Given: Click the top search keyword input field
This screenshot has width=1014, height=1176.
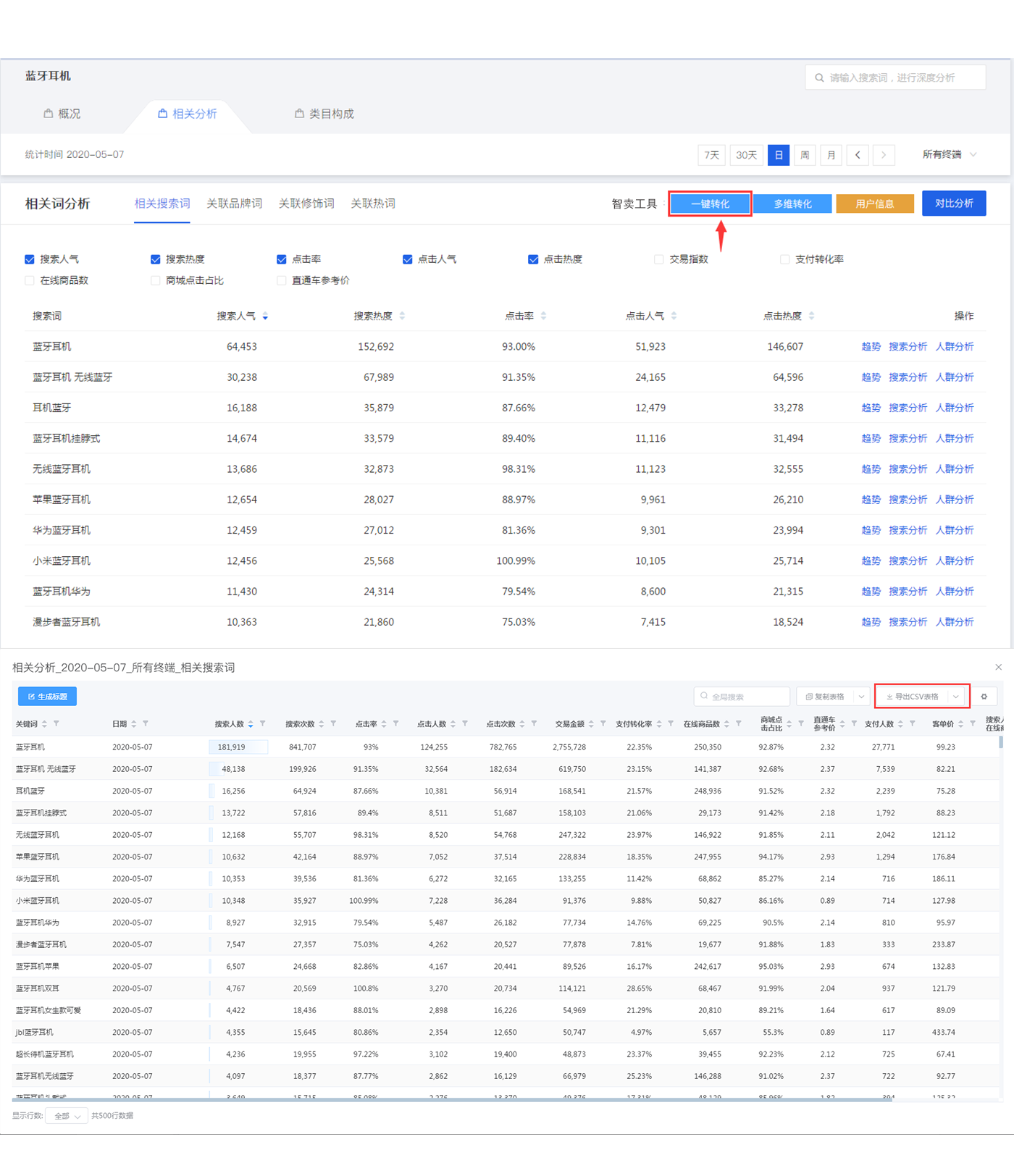Looking at the screenshot, I should coord(895,77).
